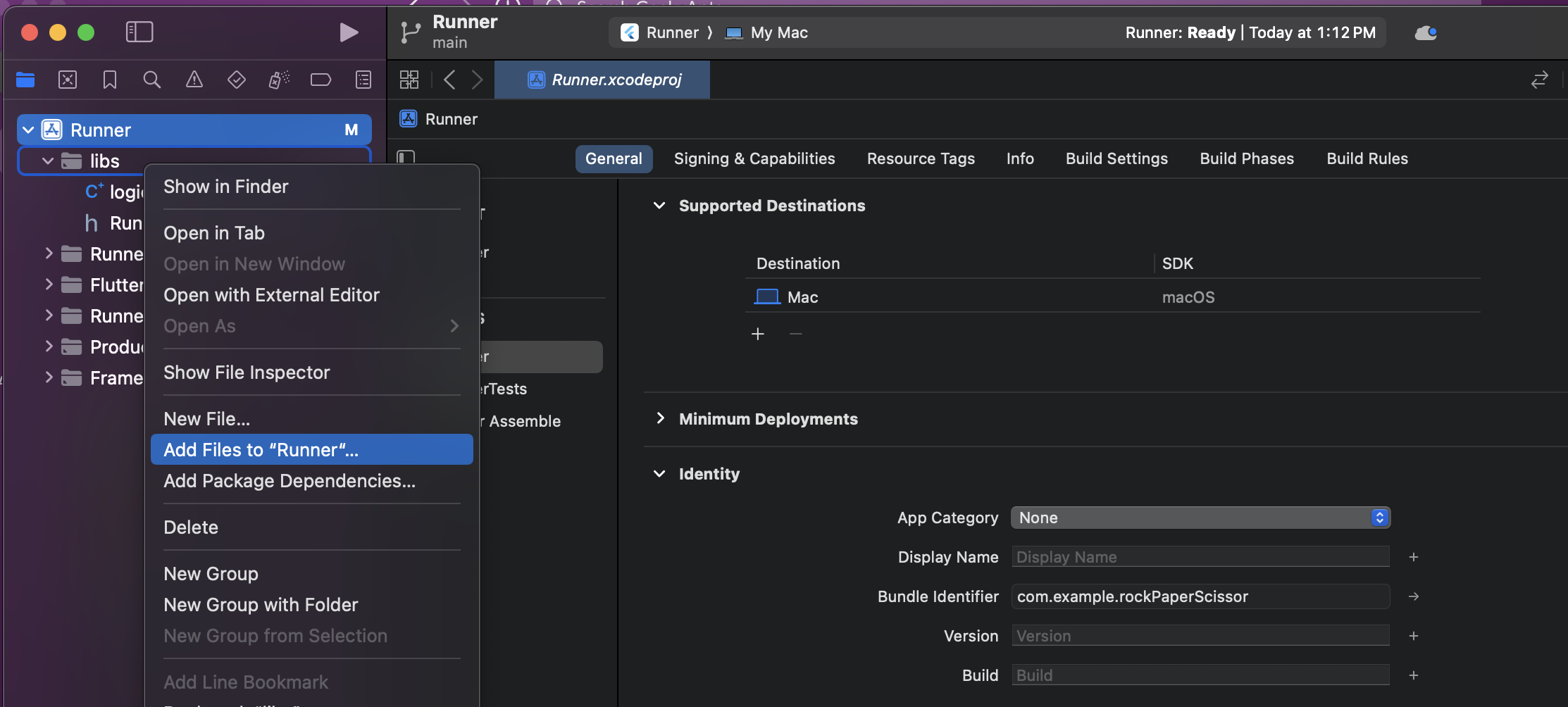1568x707 pixels.
Task: Click arrow next to Bundle Identifier
Action: coord(1413,596)
